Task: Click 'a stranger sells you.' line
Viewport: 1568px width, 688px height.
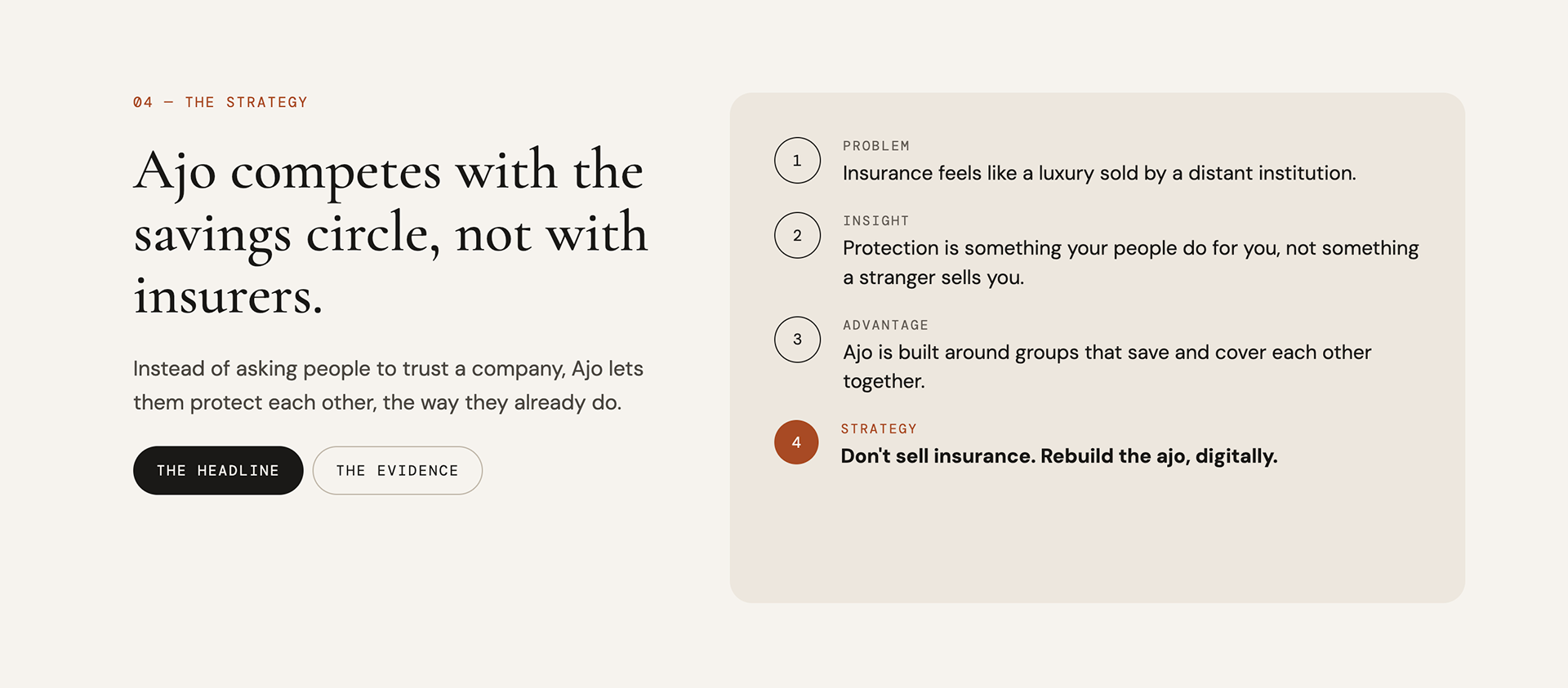Action: click(x=933, y=277)
